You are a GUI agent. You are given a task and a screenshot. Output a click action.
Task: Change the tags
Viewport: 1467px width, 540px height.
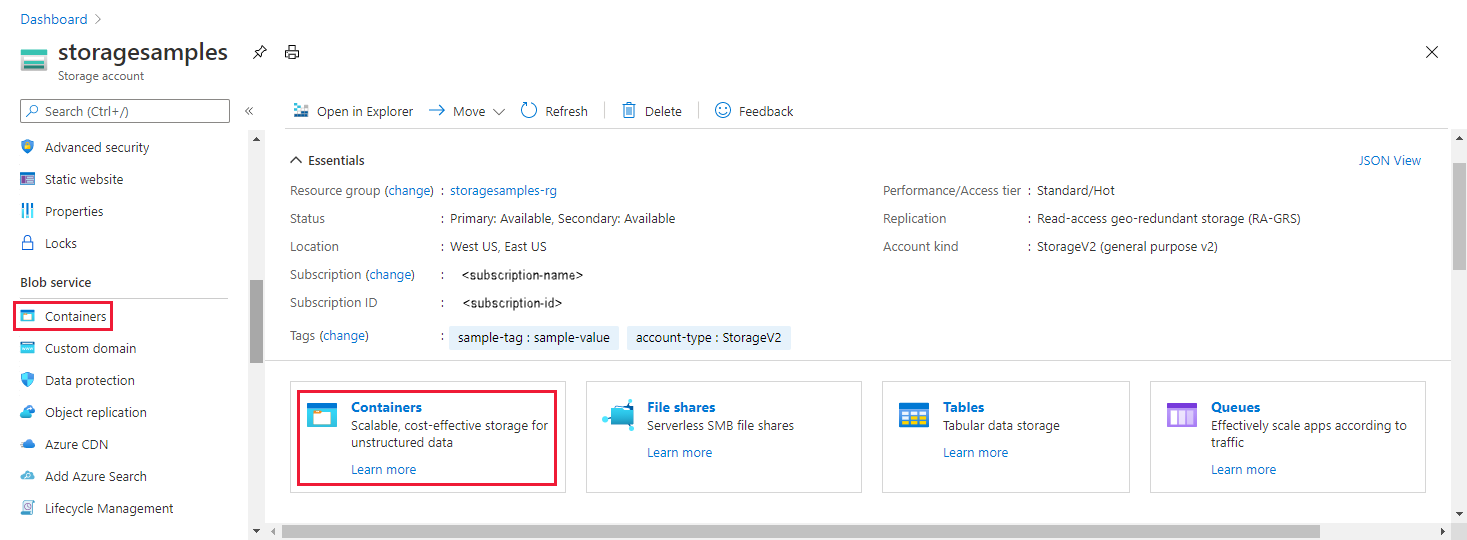pyautogui.click(x=344, y=336)
